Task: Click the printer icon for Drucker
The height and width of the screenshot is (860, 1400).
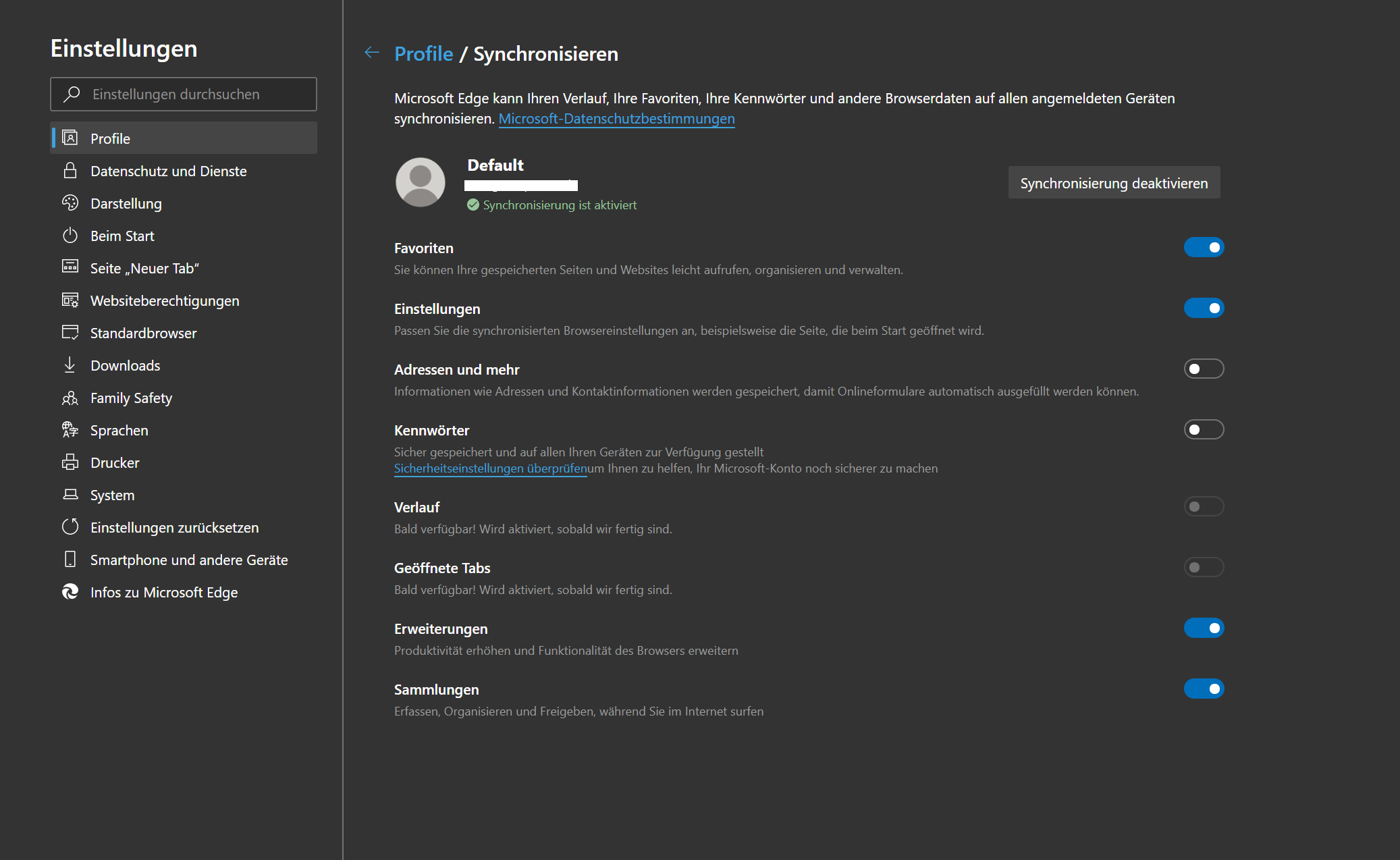Action: pyautogui.click(x=70, y=462)
